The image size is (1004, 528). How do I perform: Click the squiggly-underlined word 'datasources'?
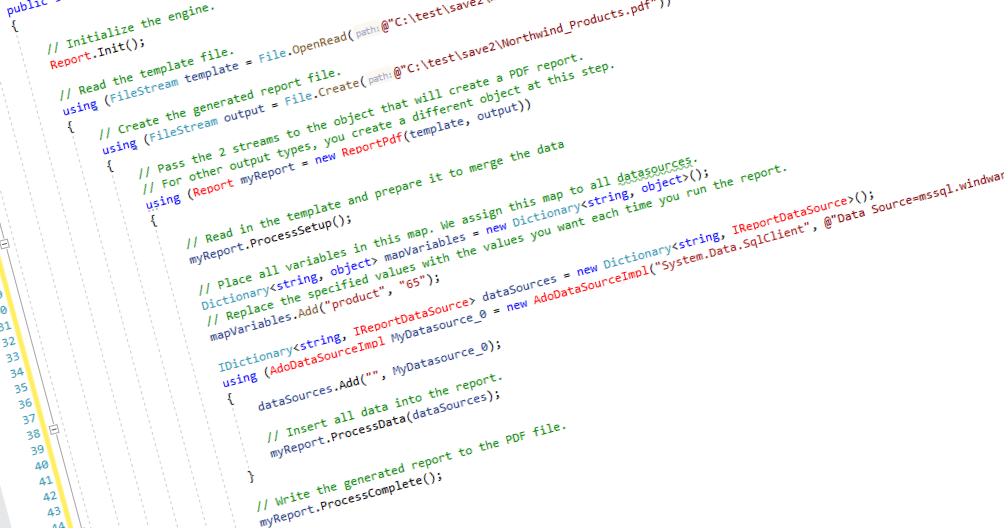654,170
